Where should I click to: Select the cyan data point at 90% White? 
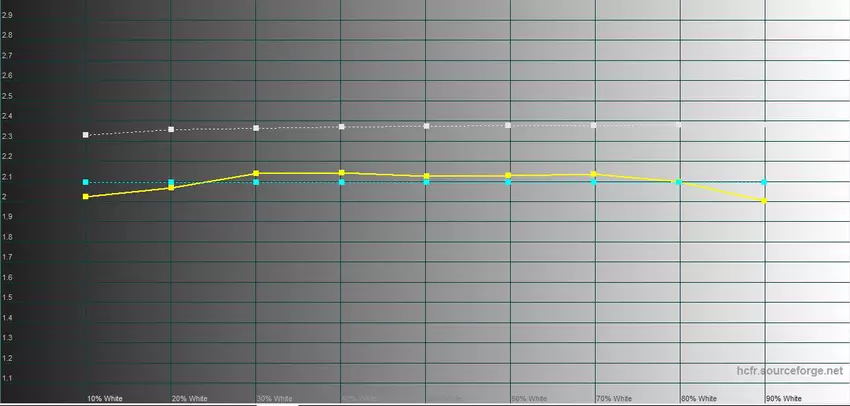765,182
